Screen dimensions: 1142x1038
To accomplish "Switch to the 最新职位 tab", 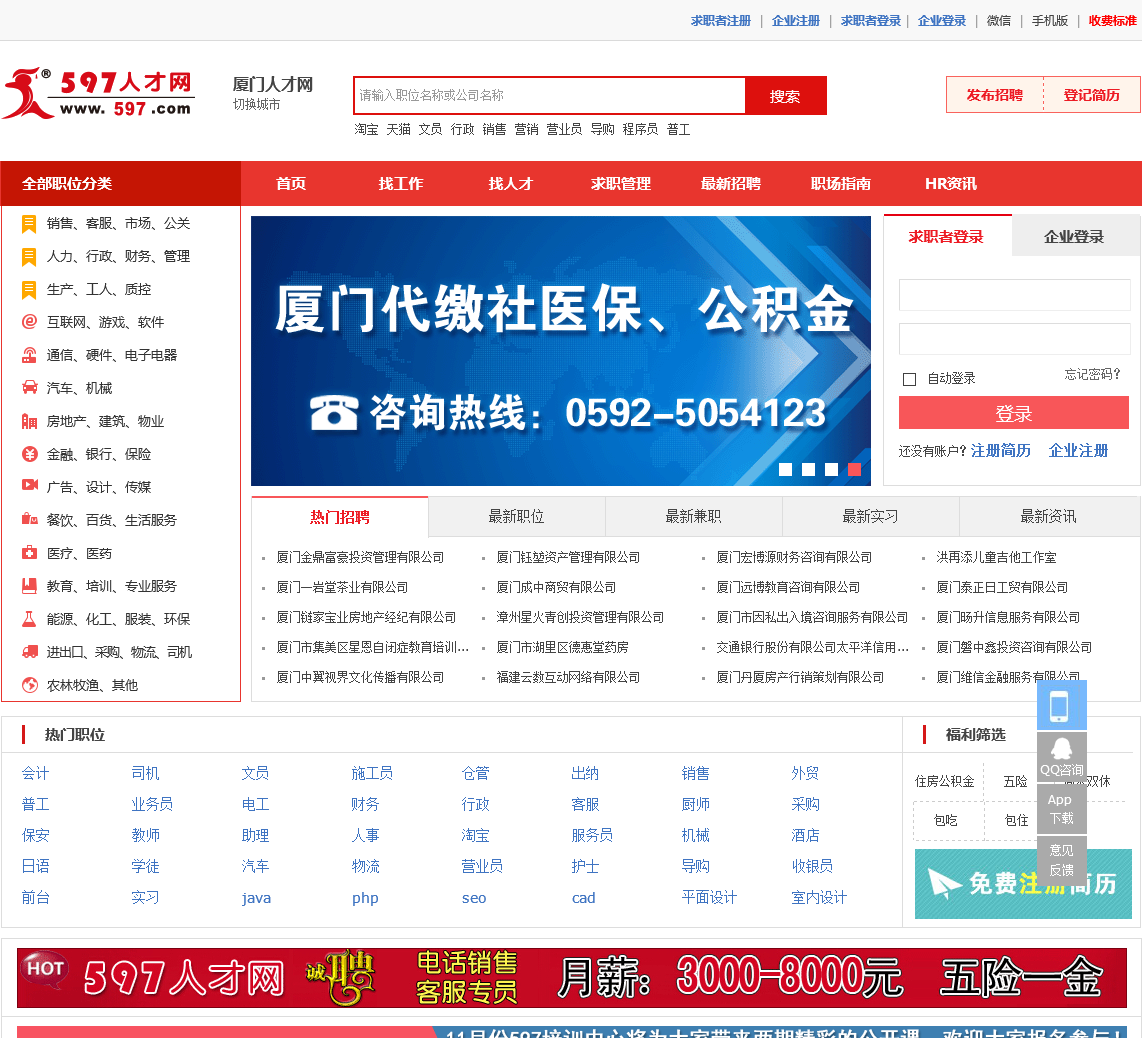I will (x=516, y=516).
